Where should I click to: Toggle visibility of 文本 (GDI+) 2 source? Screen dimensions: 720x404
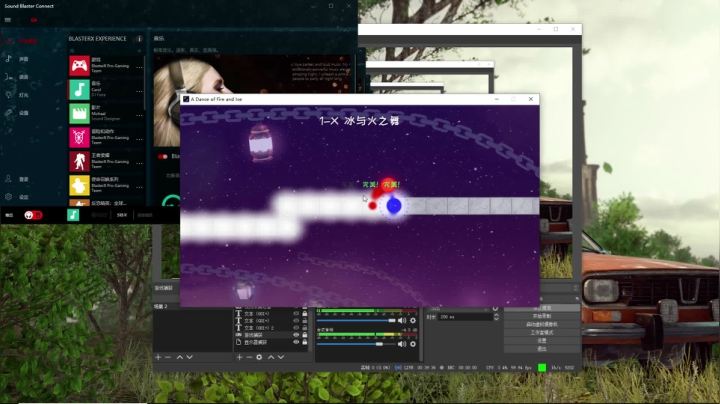(296, 328)
